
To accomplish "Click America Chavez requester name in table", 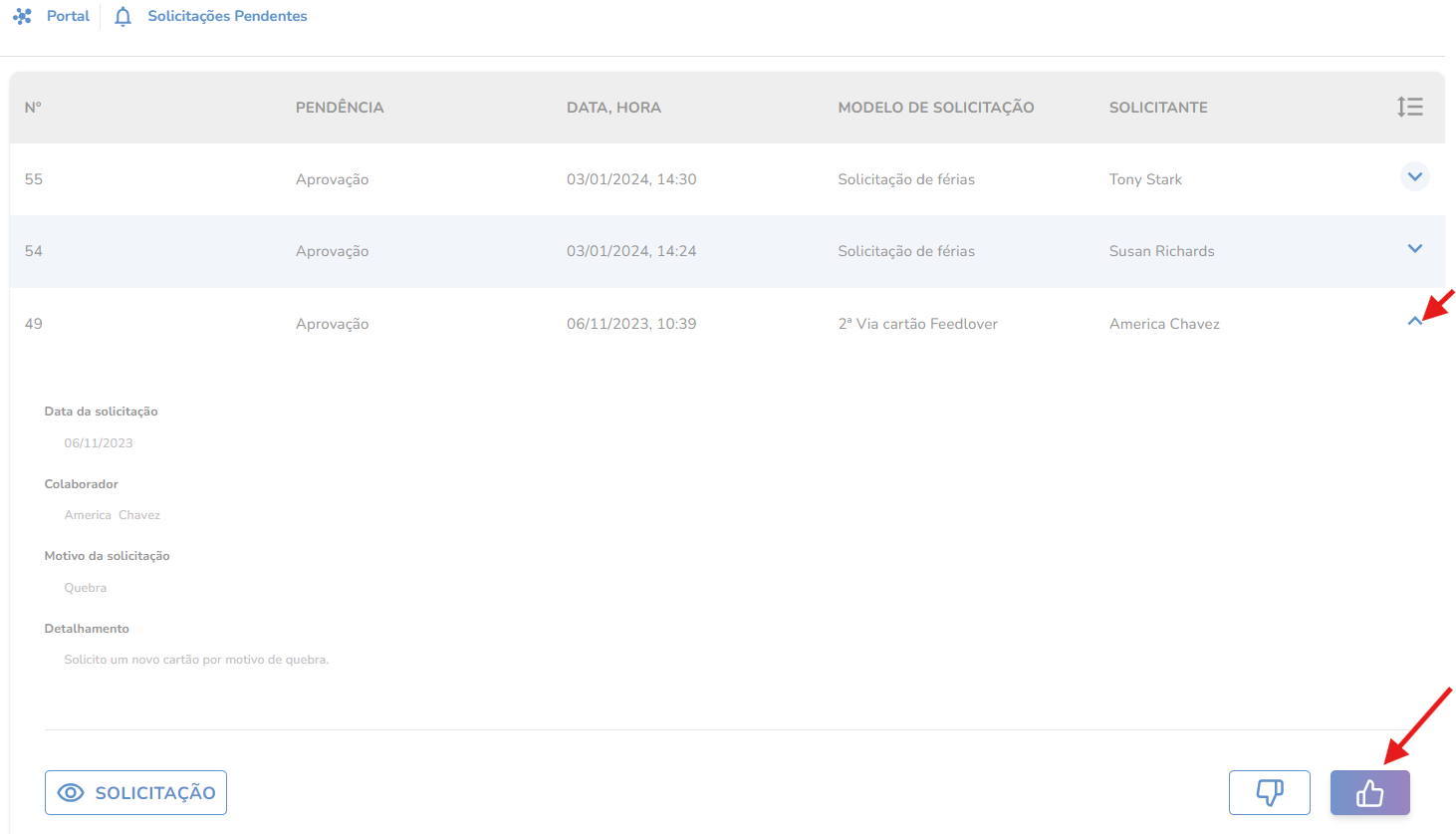I will click(1164, 324).
